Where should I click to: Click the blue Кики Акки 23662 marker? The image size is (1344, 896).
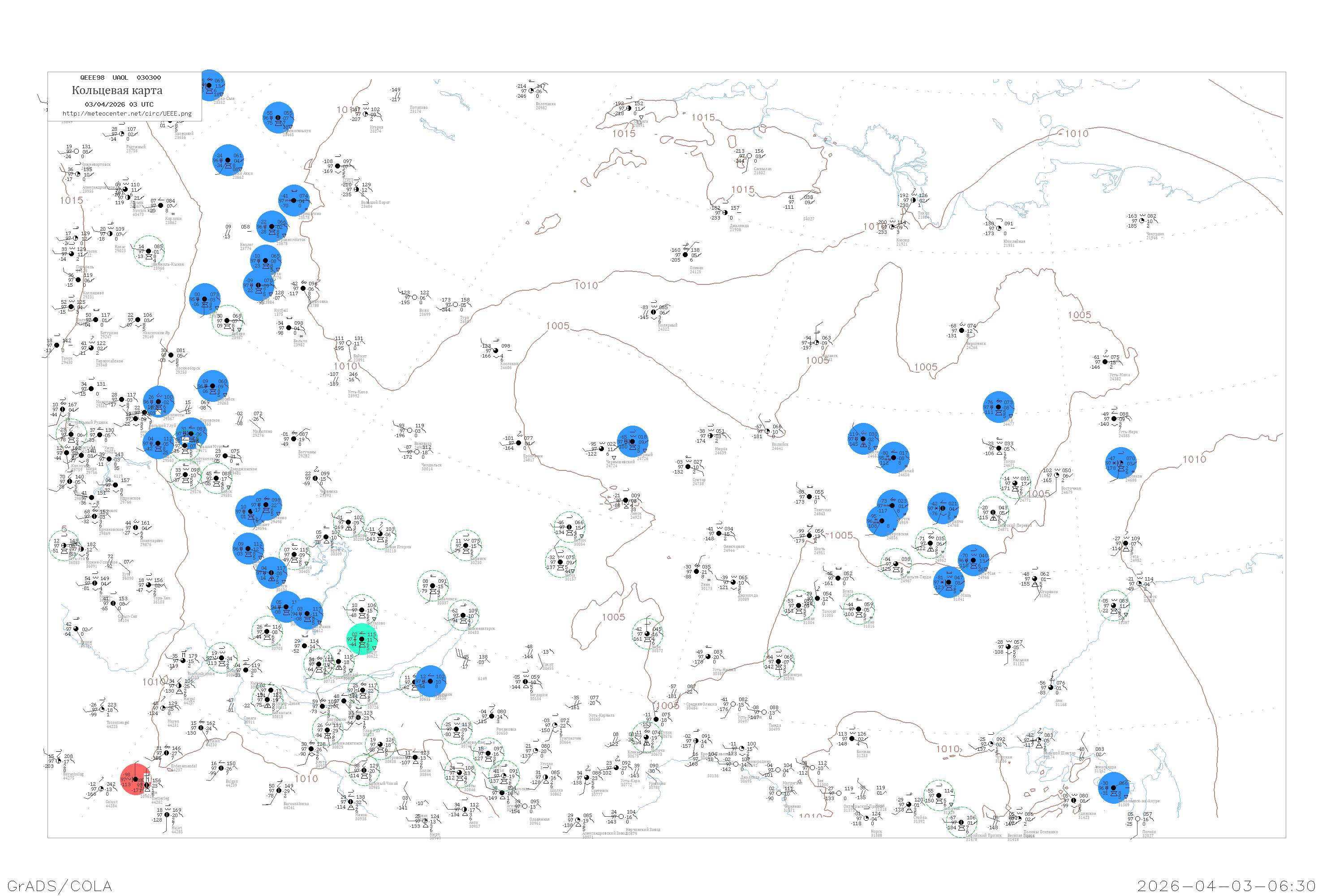pyautogui.click(x=228, y=160)
